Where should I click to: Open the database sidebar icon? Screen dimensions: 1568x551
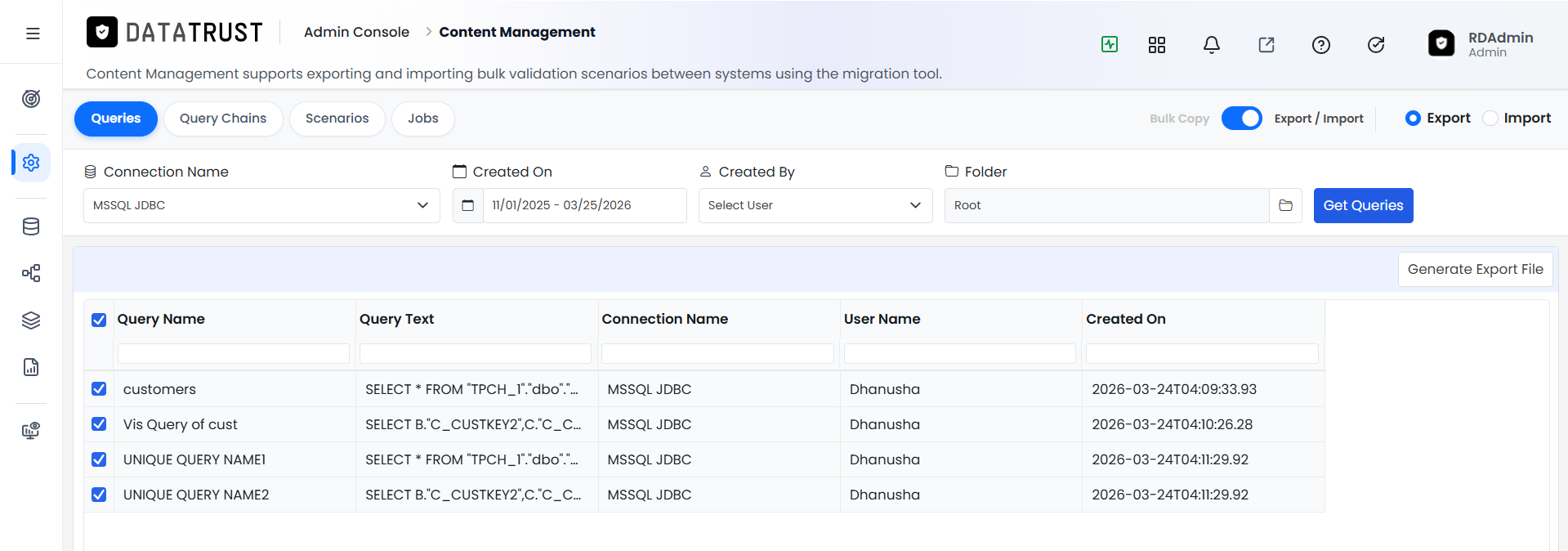(x=31, y=226)
